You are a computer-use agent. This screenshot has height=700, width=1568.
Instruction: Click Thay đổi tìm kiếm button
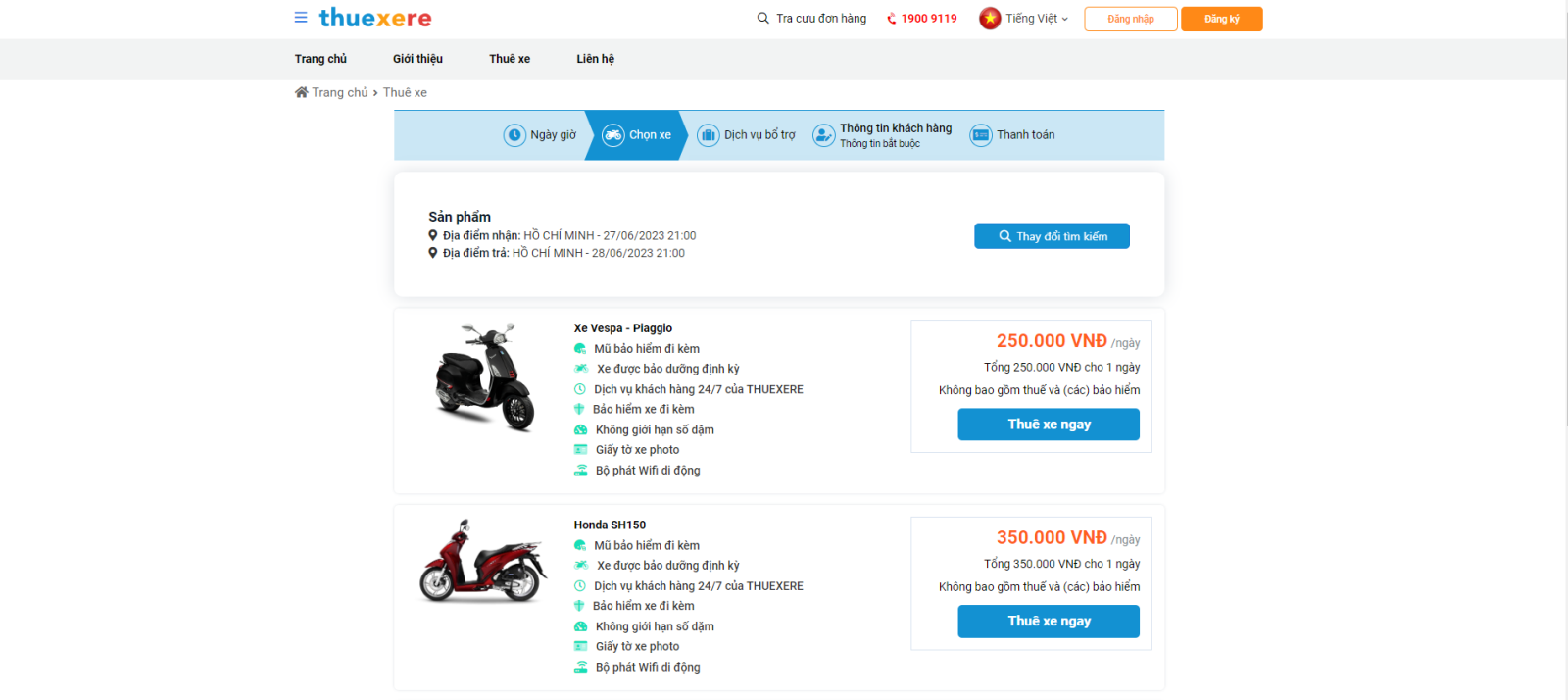(1052, 236)
